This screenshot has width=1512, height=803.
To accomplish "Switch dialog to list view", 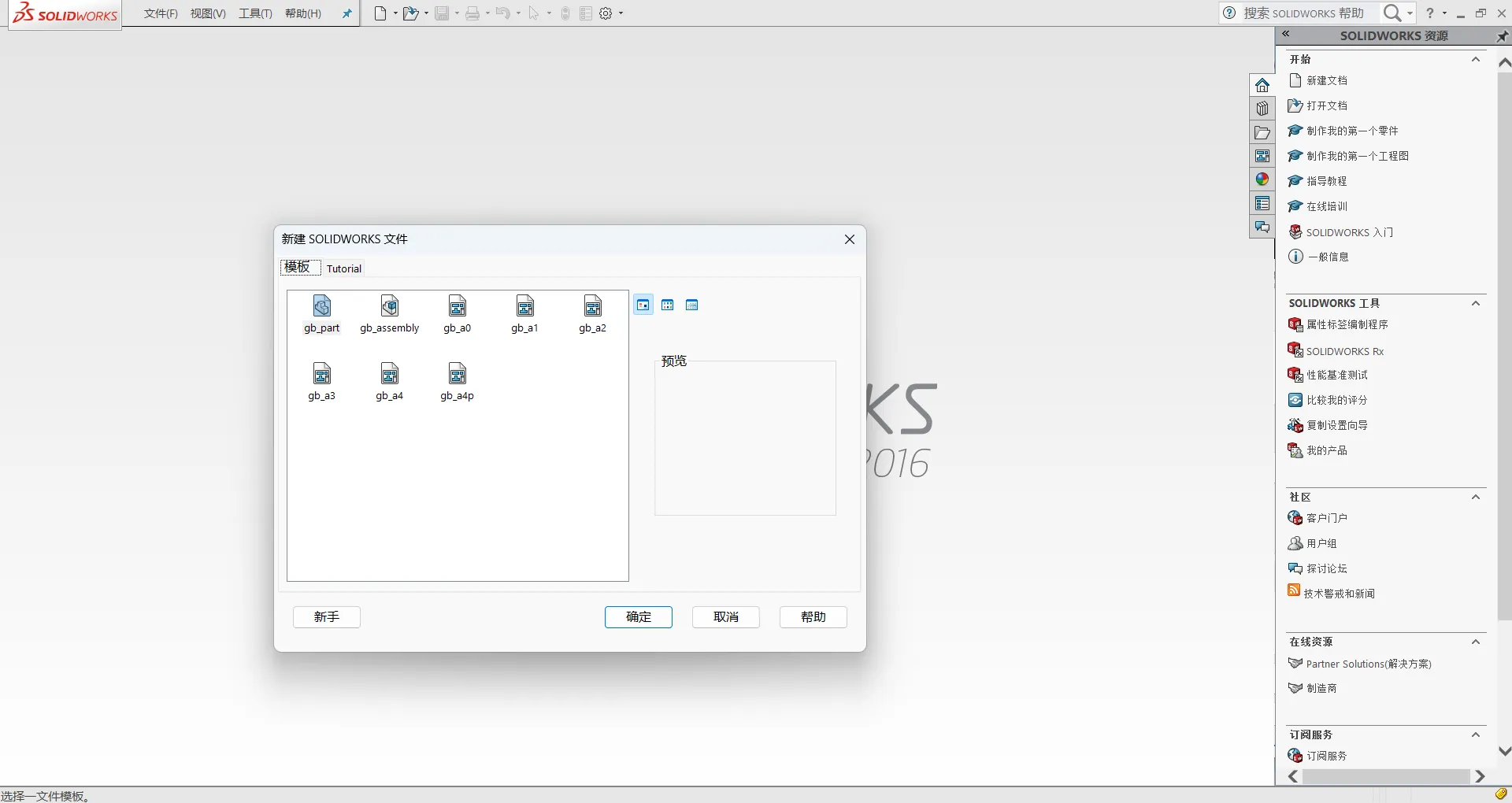I will click(668, 305).
